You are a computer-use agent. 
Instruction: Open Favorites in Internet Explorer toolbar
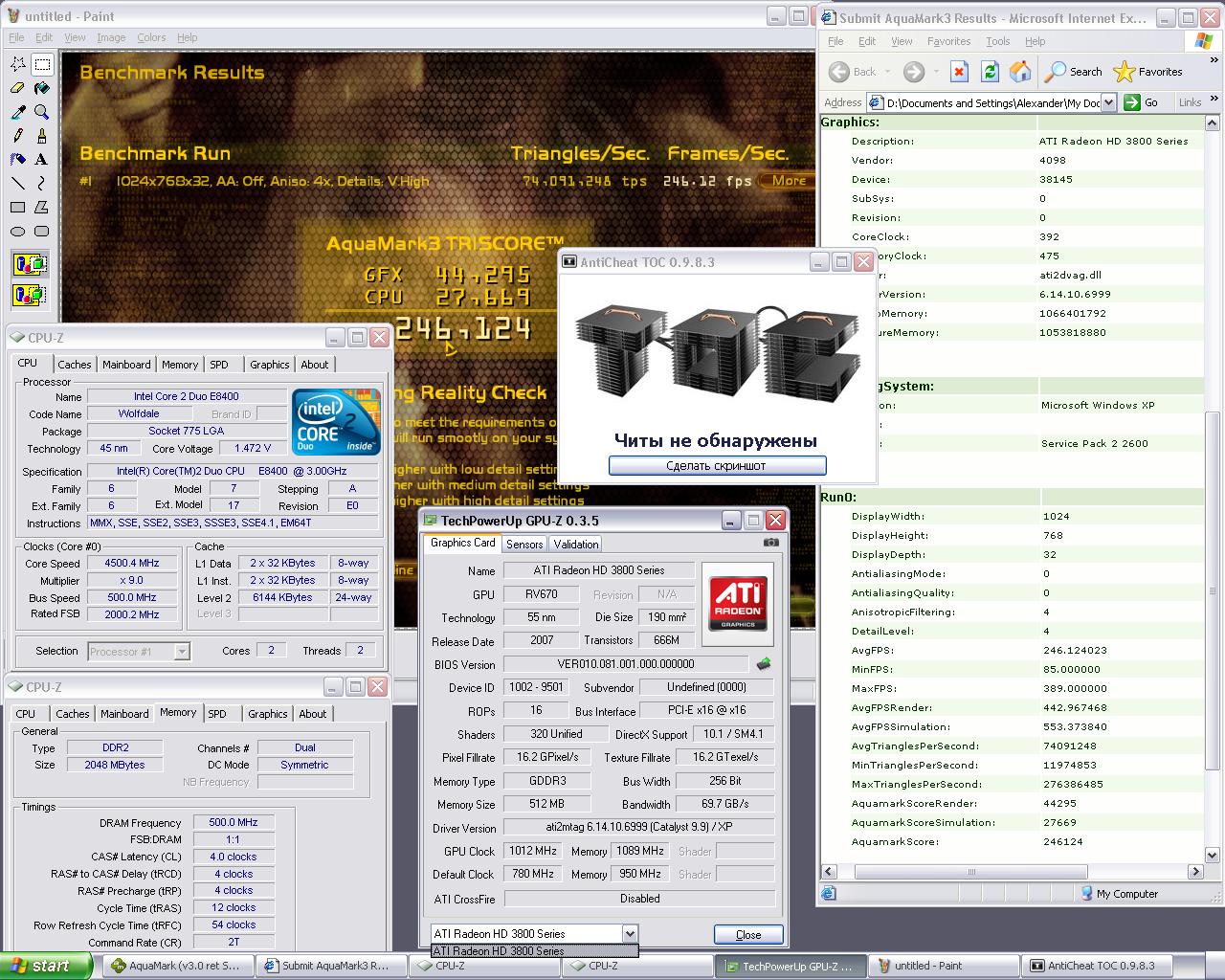point(1148,72)
